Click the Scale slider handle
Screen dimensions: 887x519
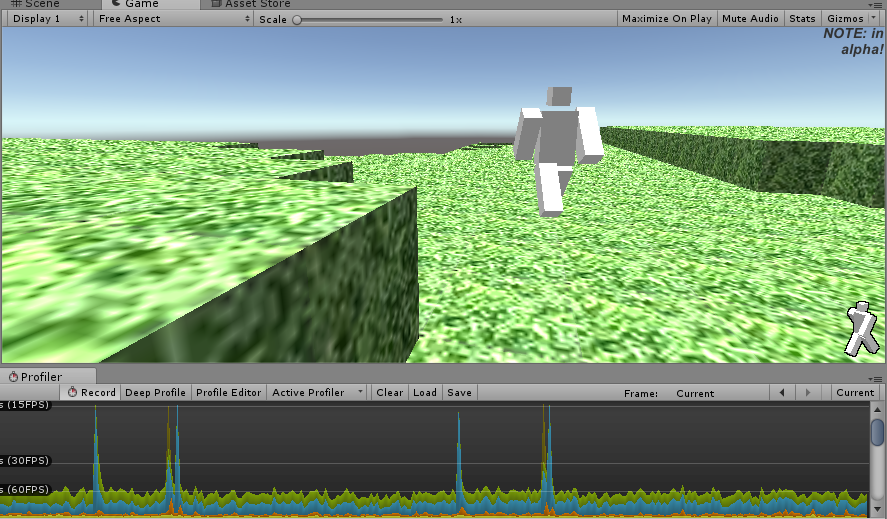297,19
